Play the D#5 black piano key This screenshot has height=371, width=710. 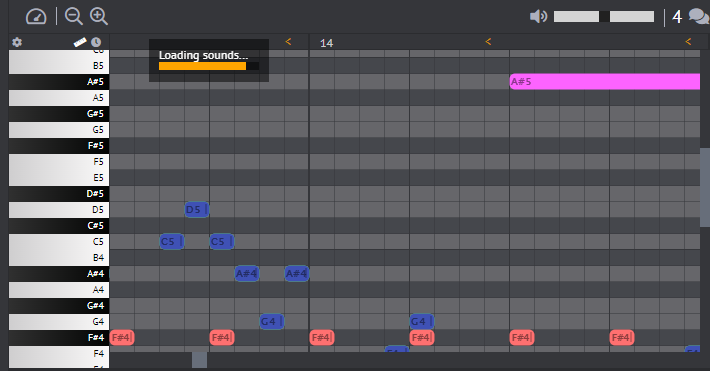click(59, 194)
